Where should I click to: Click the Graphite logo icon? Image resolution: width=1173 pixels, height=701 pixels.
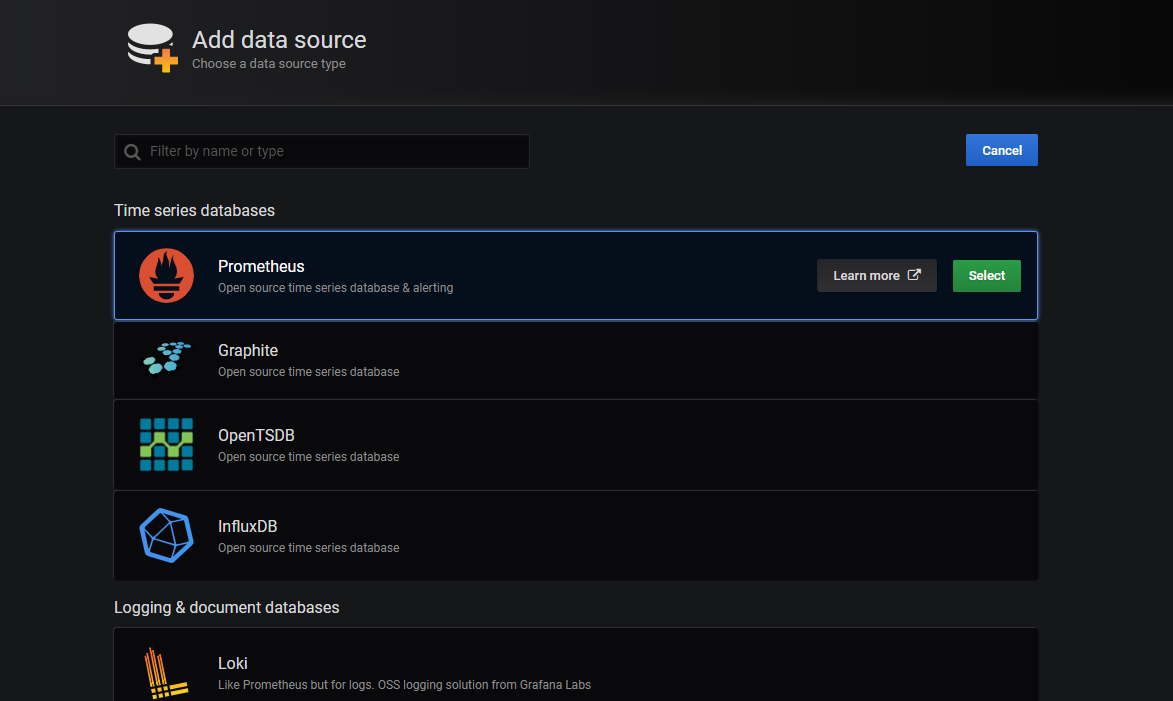pyautogui.click(x=166, y=359)
